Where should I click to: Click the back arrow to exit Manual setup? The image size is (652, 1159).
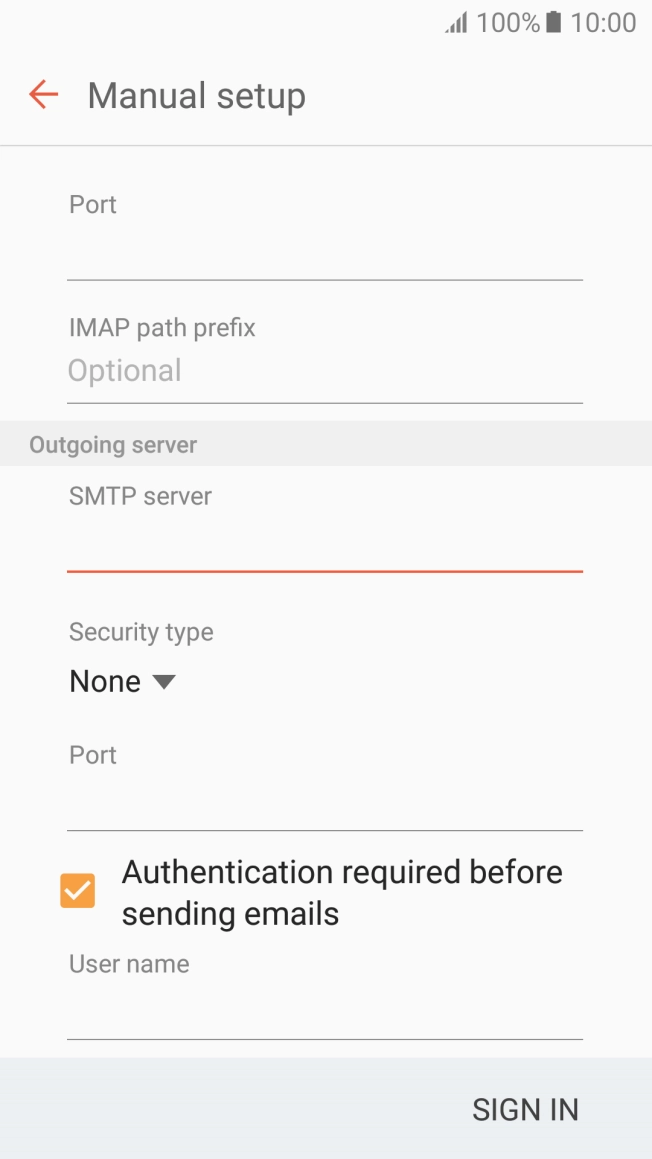[42, 94]
